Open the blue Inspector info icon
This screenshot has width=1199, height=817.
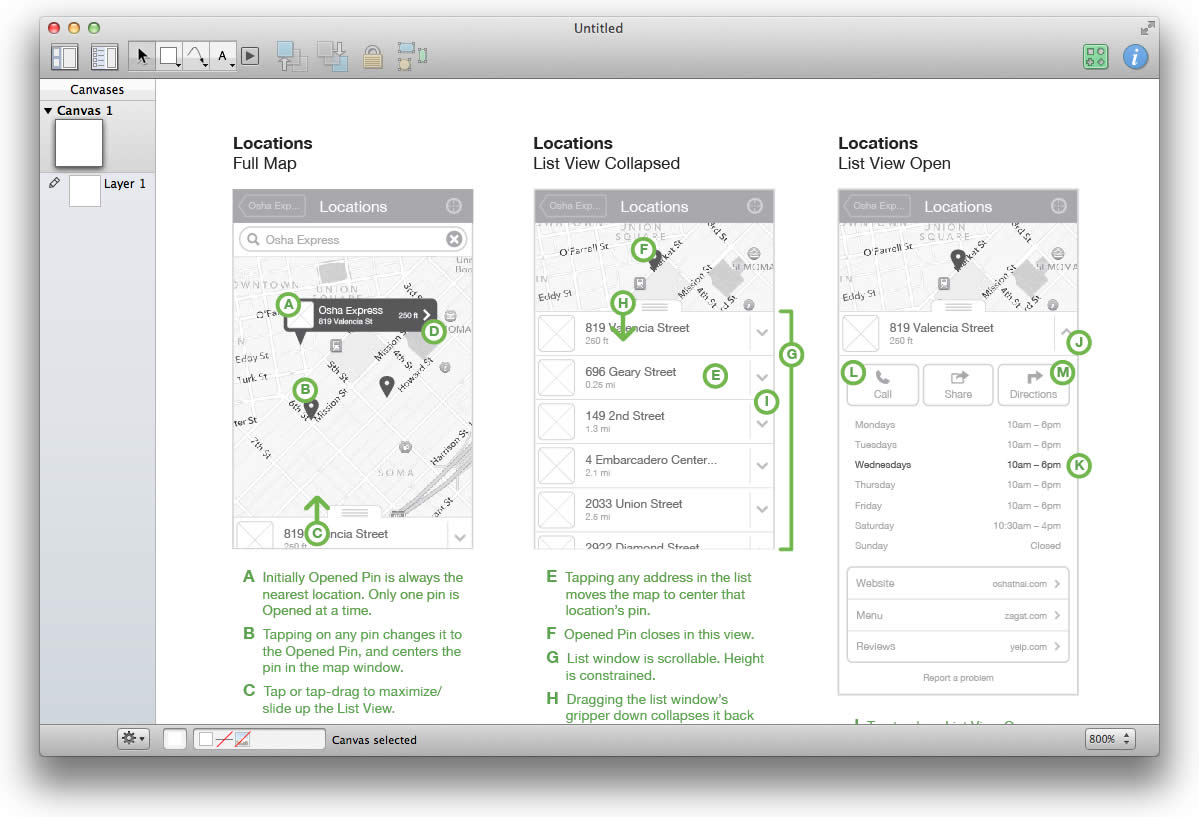click(1135, 57)
